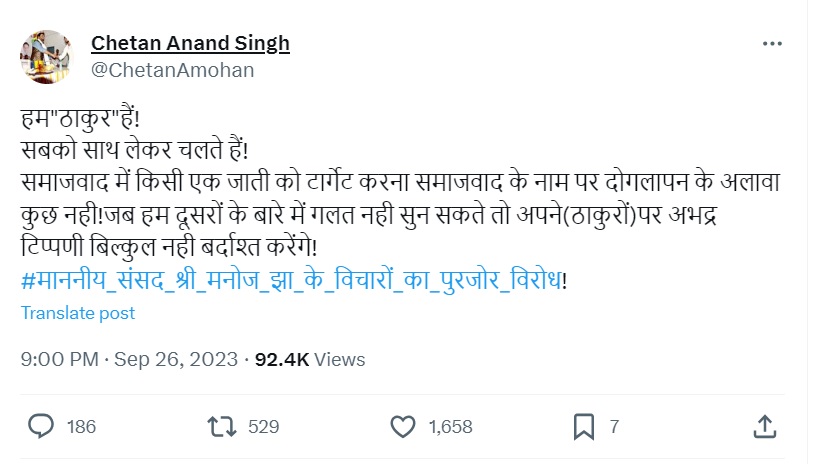Click the Translate post link

coord(78,313)
